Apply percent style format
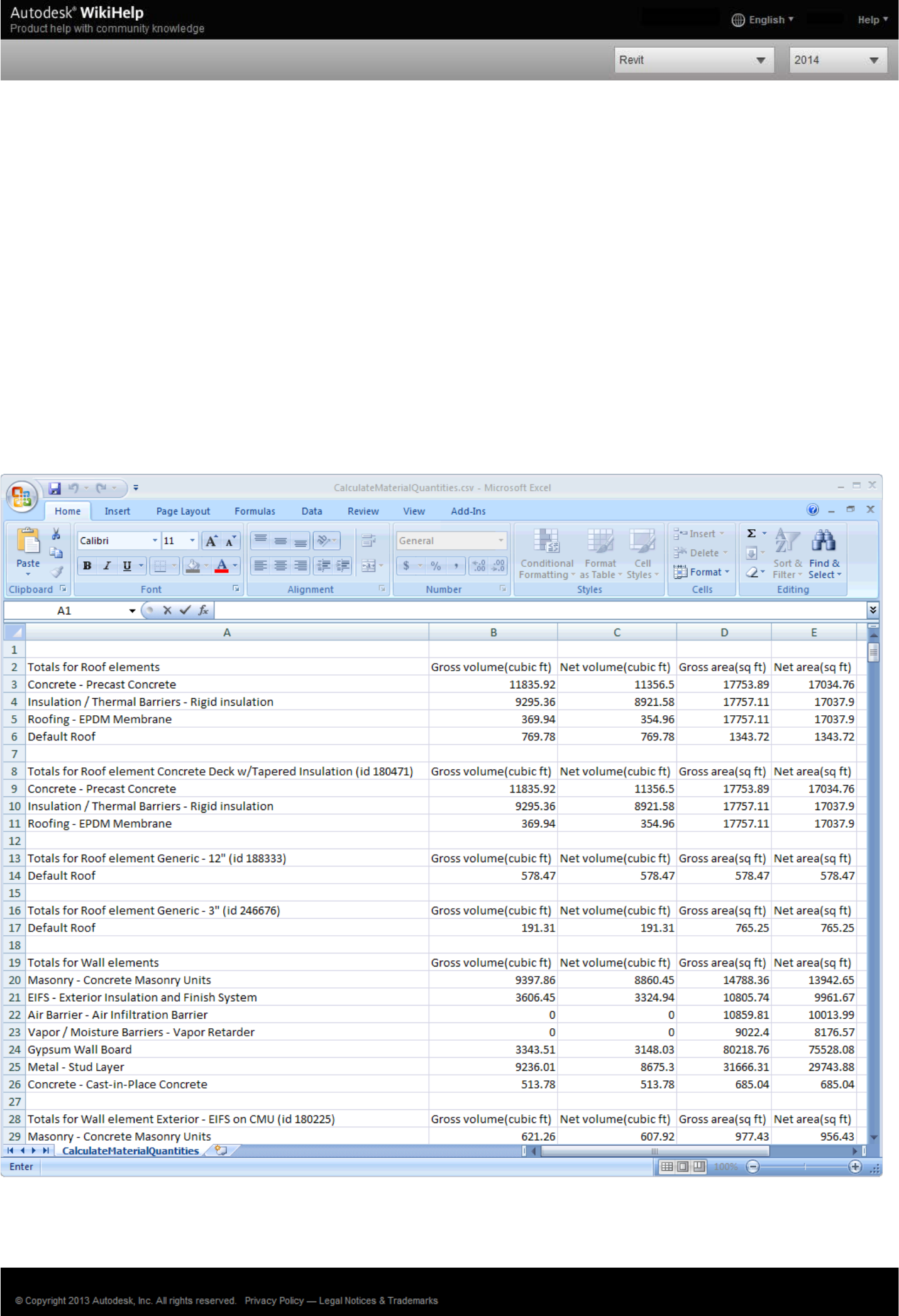899x1316 pixels. click(x=436, y=566)
